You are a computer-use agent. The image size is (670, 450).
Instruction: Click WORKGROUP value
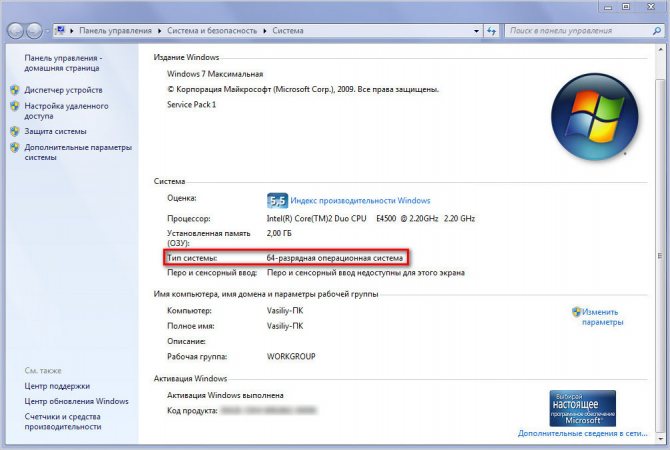[291, 356]
